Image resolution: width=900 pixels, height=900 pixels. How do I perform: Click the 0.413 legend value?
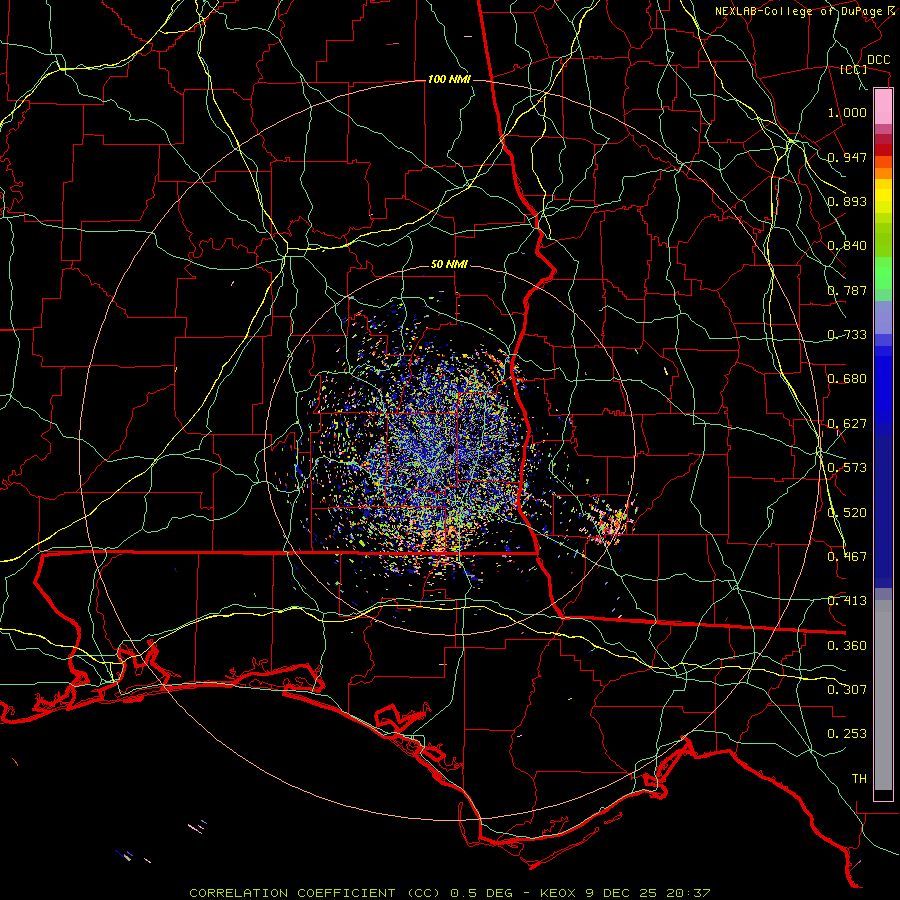tap(847, 601)
